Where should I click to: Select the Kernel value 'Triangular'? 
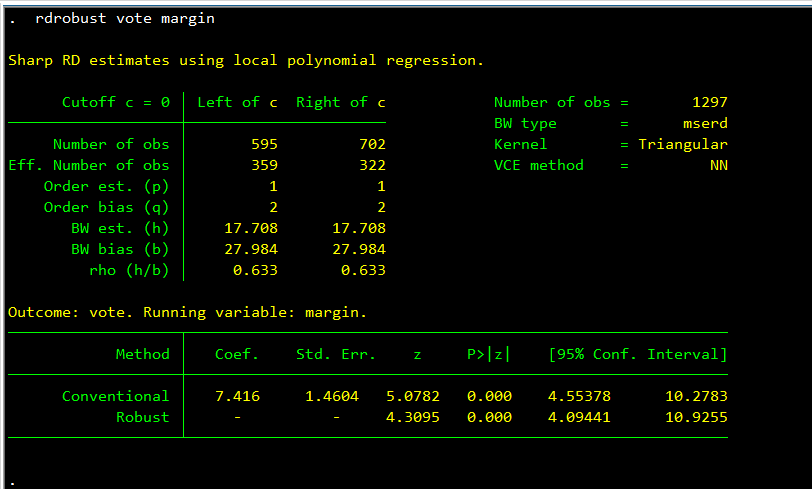[682, 144]
